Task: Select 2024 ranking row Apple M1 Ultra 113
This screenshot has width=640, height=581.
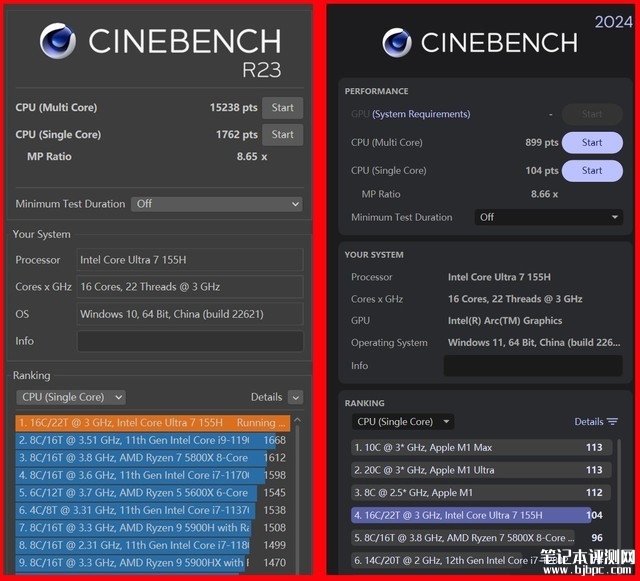Action: [x=481, y=470]
